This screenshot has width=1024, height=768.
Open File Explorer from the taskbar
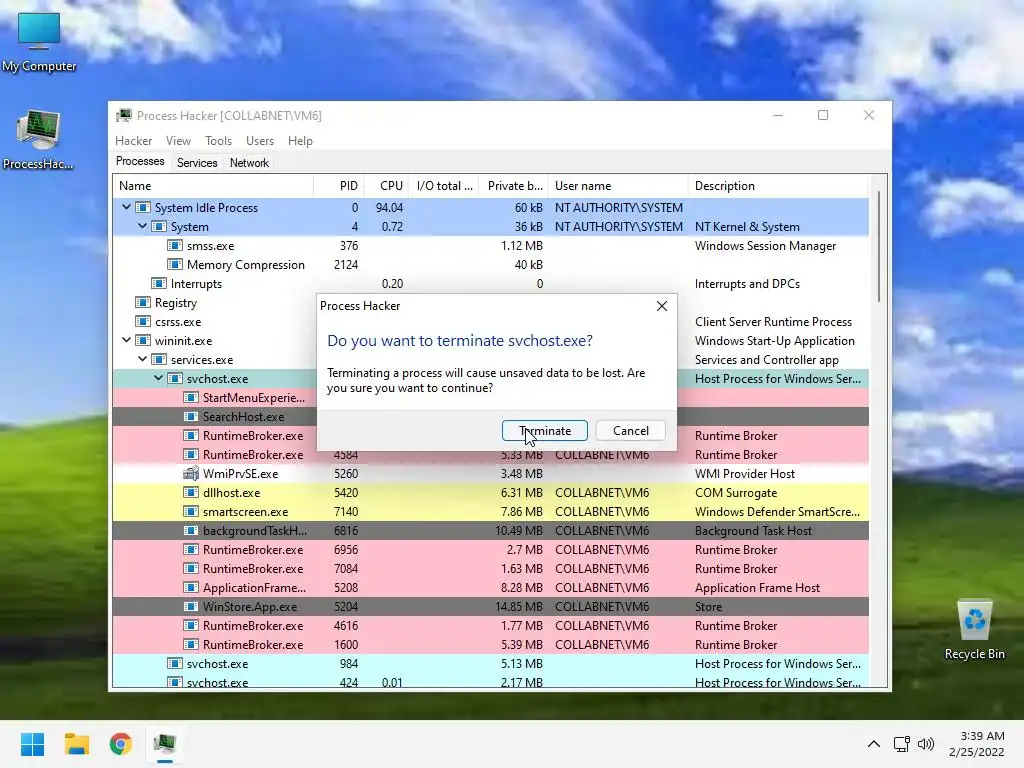point(76,744)
